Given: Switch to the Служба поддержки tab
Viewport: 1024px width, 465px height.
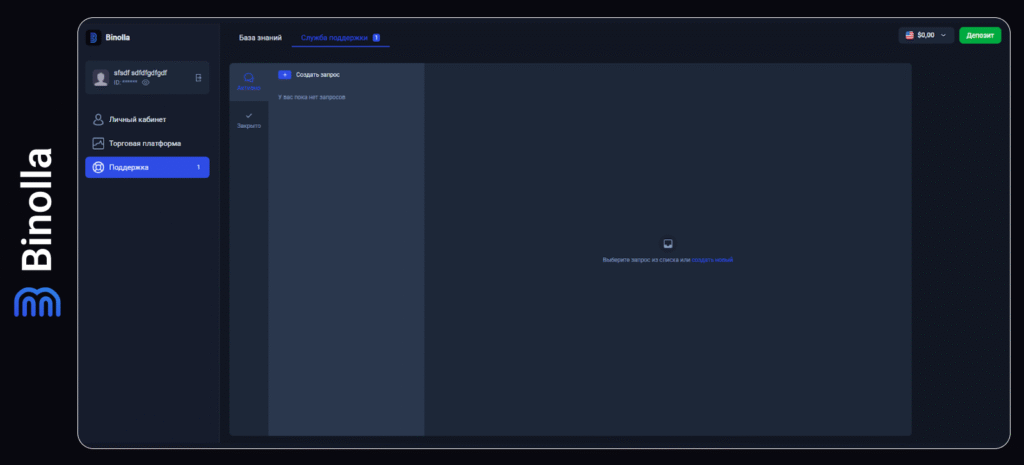Looking at the screenshot, I should coord(335,38).
